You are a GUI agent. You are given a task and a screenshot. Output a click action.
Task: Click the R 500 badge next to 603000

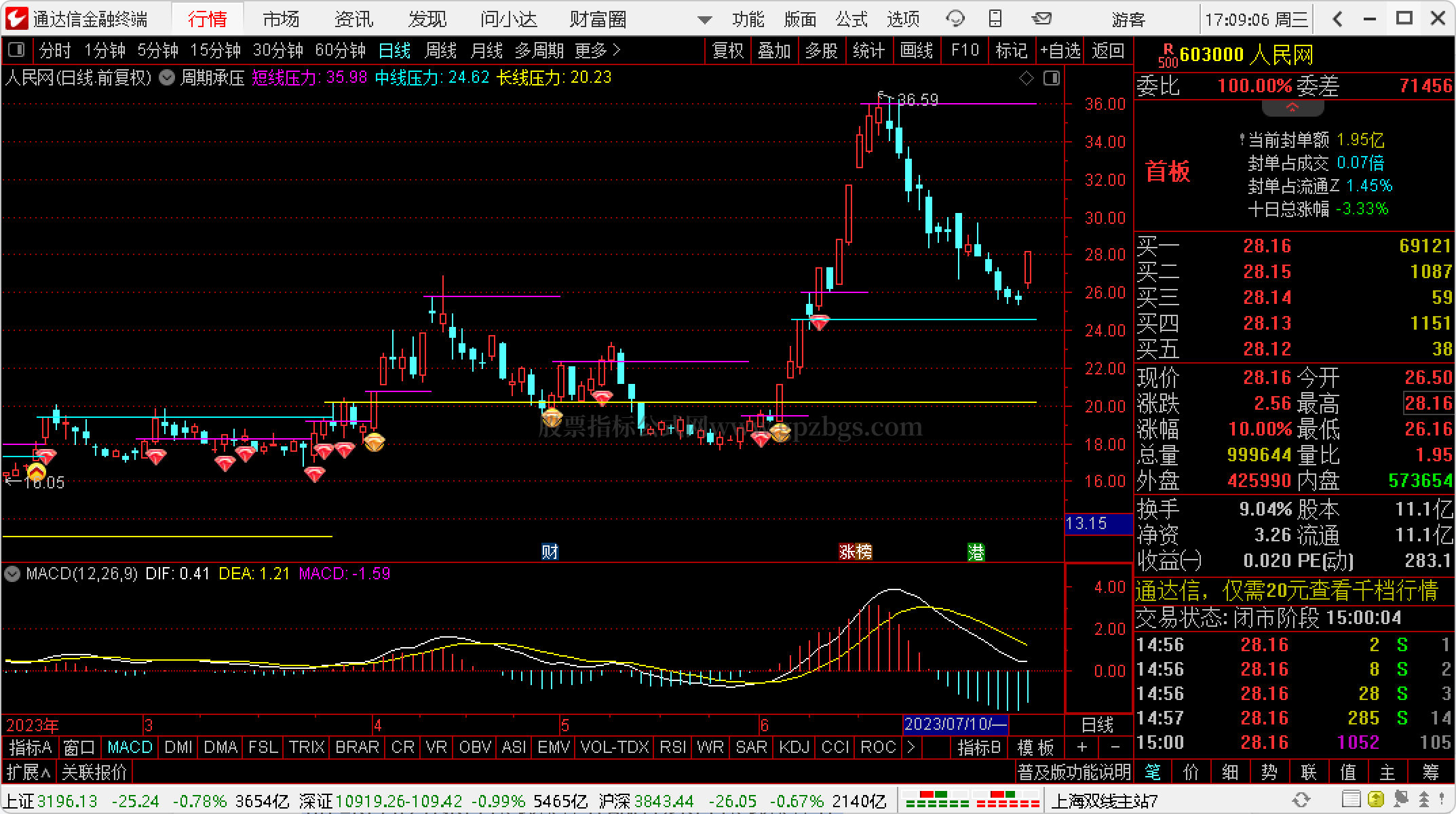[1168, 55]
